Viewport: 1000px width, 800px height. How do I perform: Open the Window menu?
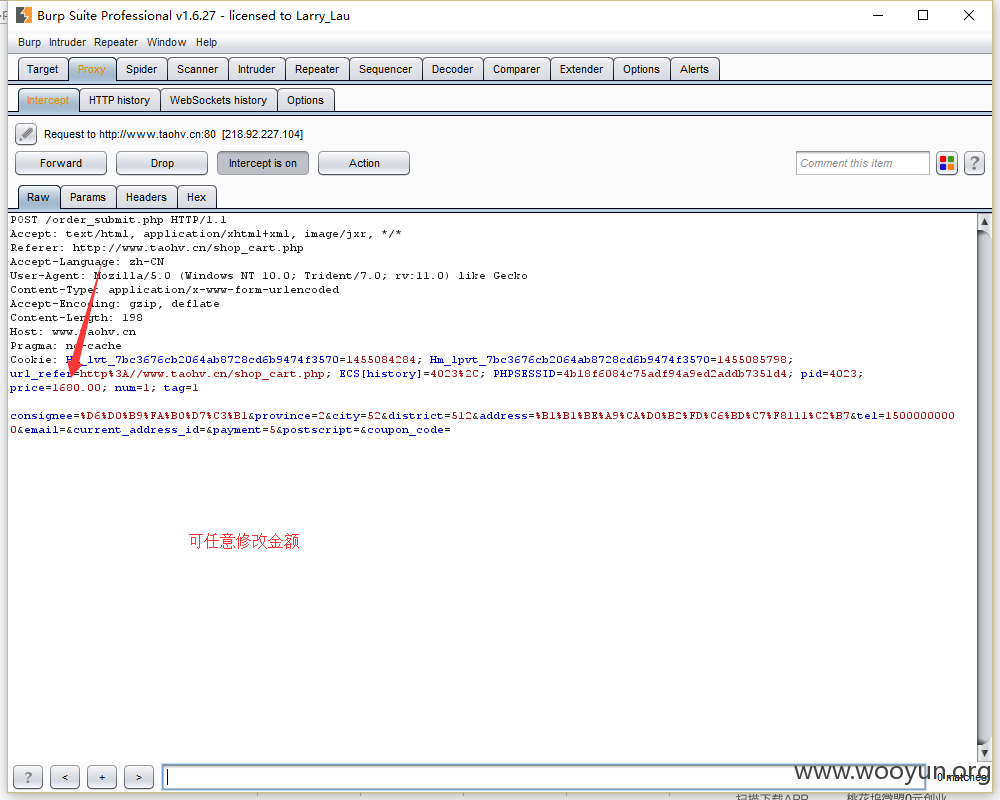(x=166, y=42)
